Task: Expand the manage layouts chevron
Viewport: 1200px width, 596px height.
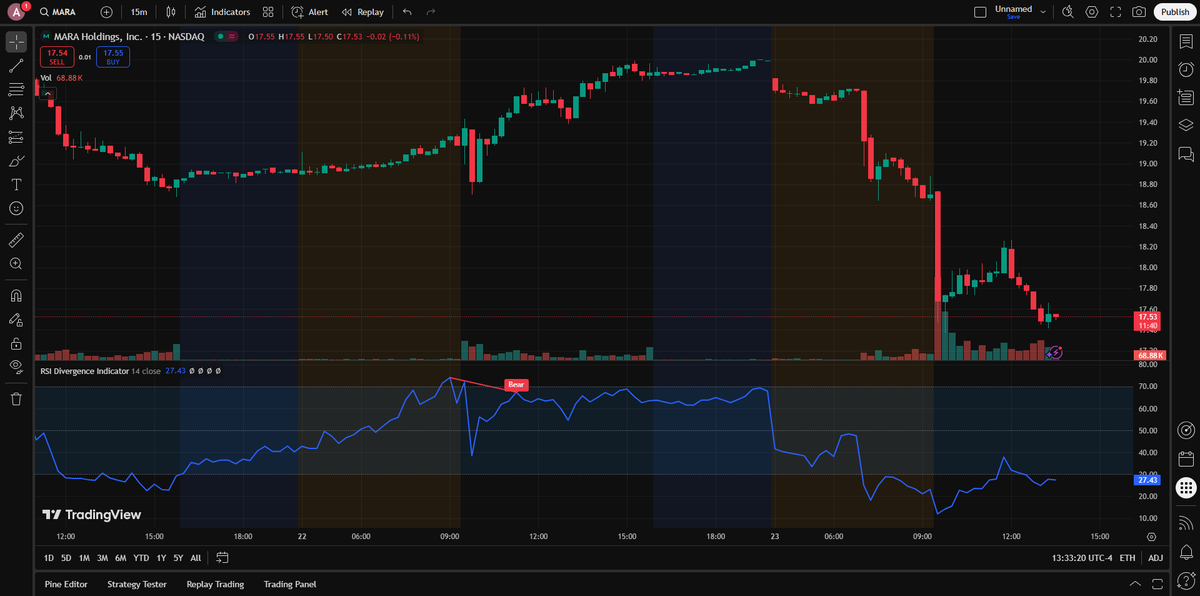Action: 1043,12
